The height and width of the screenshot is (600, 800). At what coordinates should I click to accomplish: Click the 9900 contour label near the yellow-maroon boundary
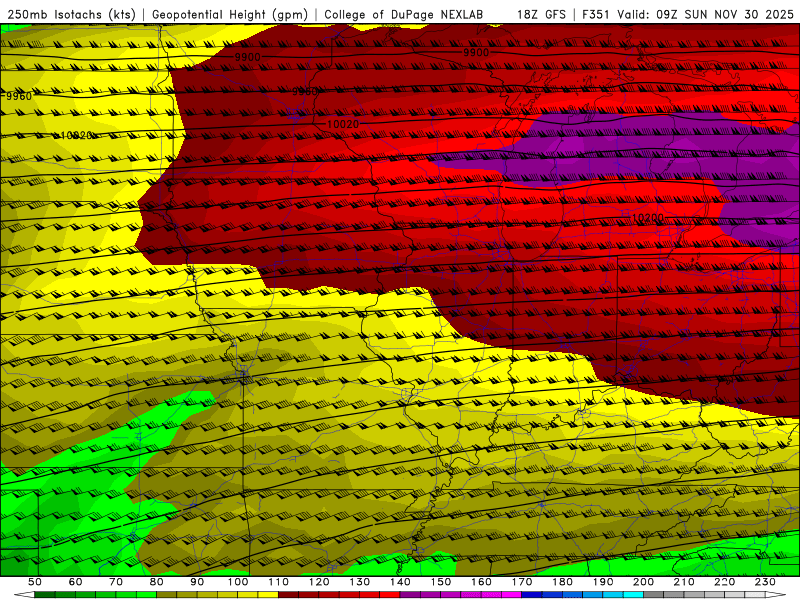click(247, 57)
